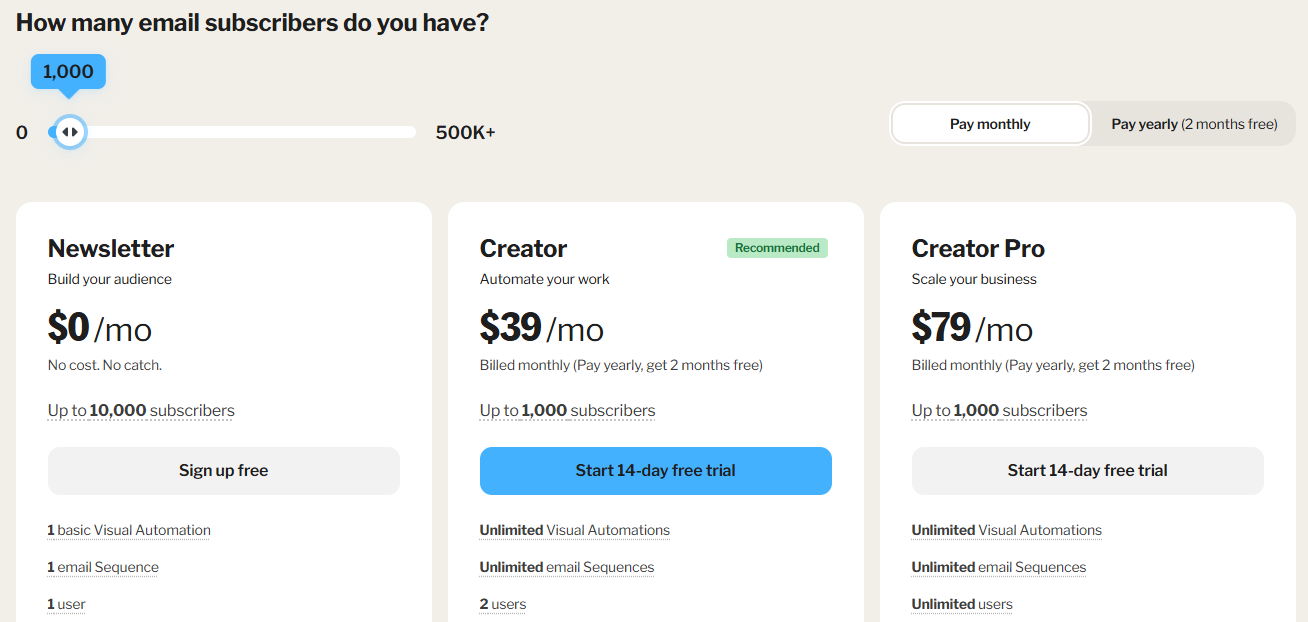Click the 1,000 subscriber count tooltip bubble
Screen dimensions: 1308x622
click(68, 72)
